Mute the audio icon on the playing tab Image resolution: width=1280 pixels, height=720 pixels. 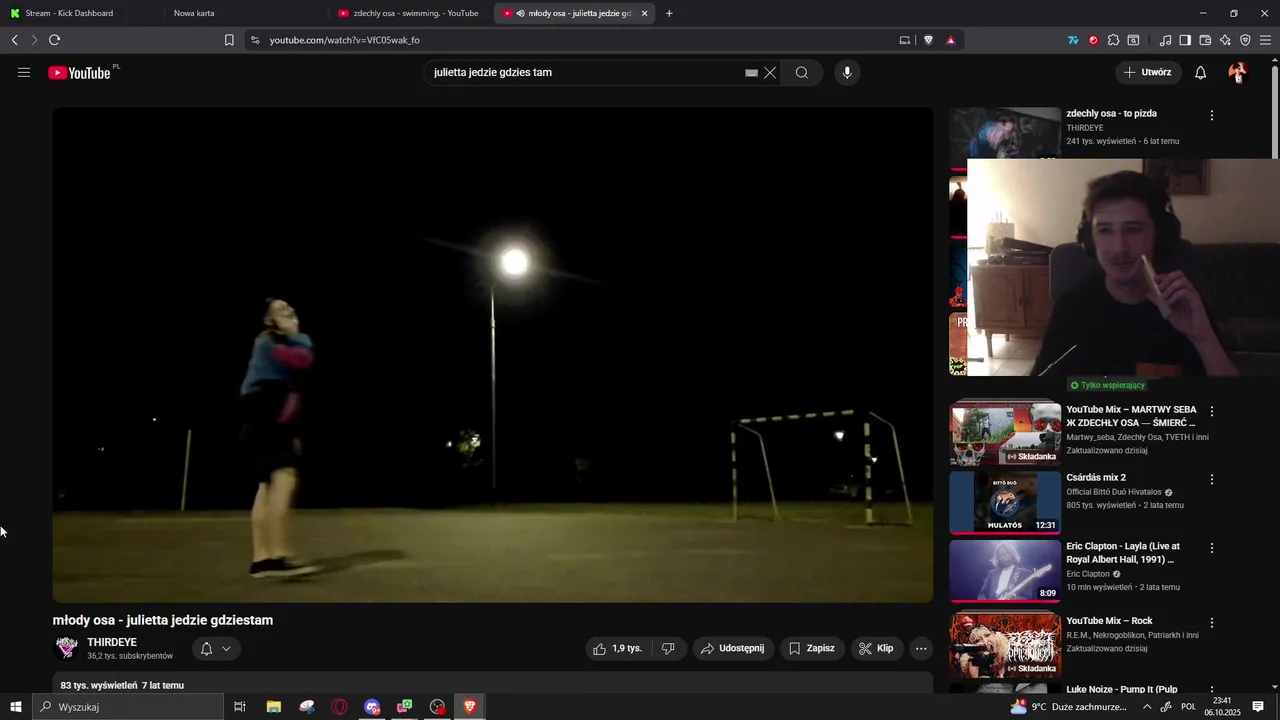point(521,13)
